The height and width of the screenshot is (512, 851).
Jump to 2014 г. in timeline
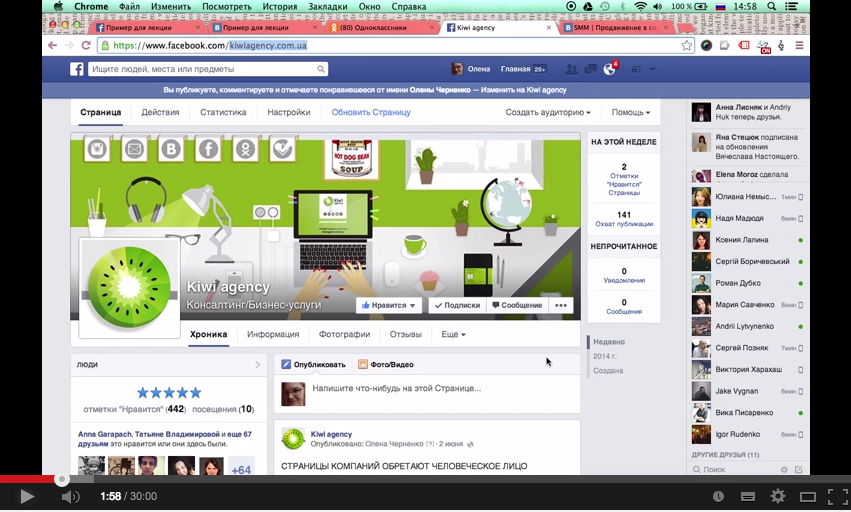[x=604, y=356]
